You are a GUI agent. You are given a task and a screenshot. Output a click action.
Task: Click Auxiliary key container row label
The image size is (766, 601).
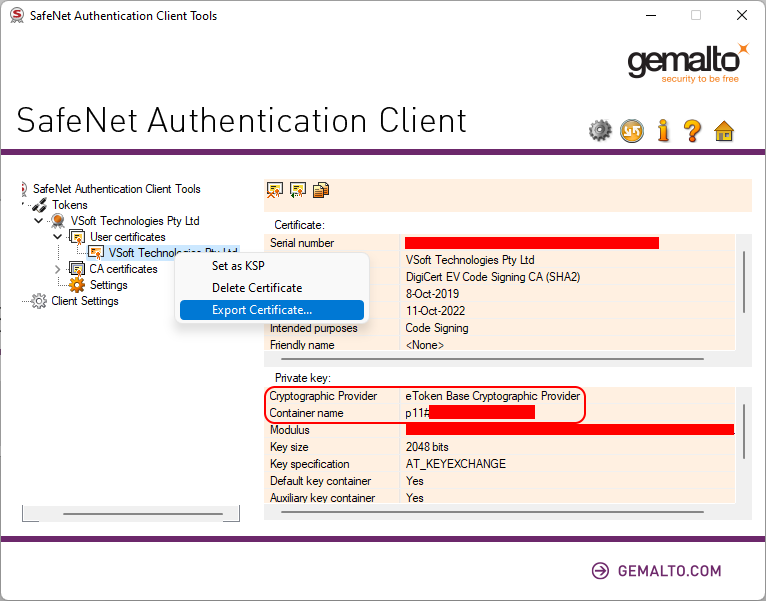coord(322,497)
